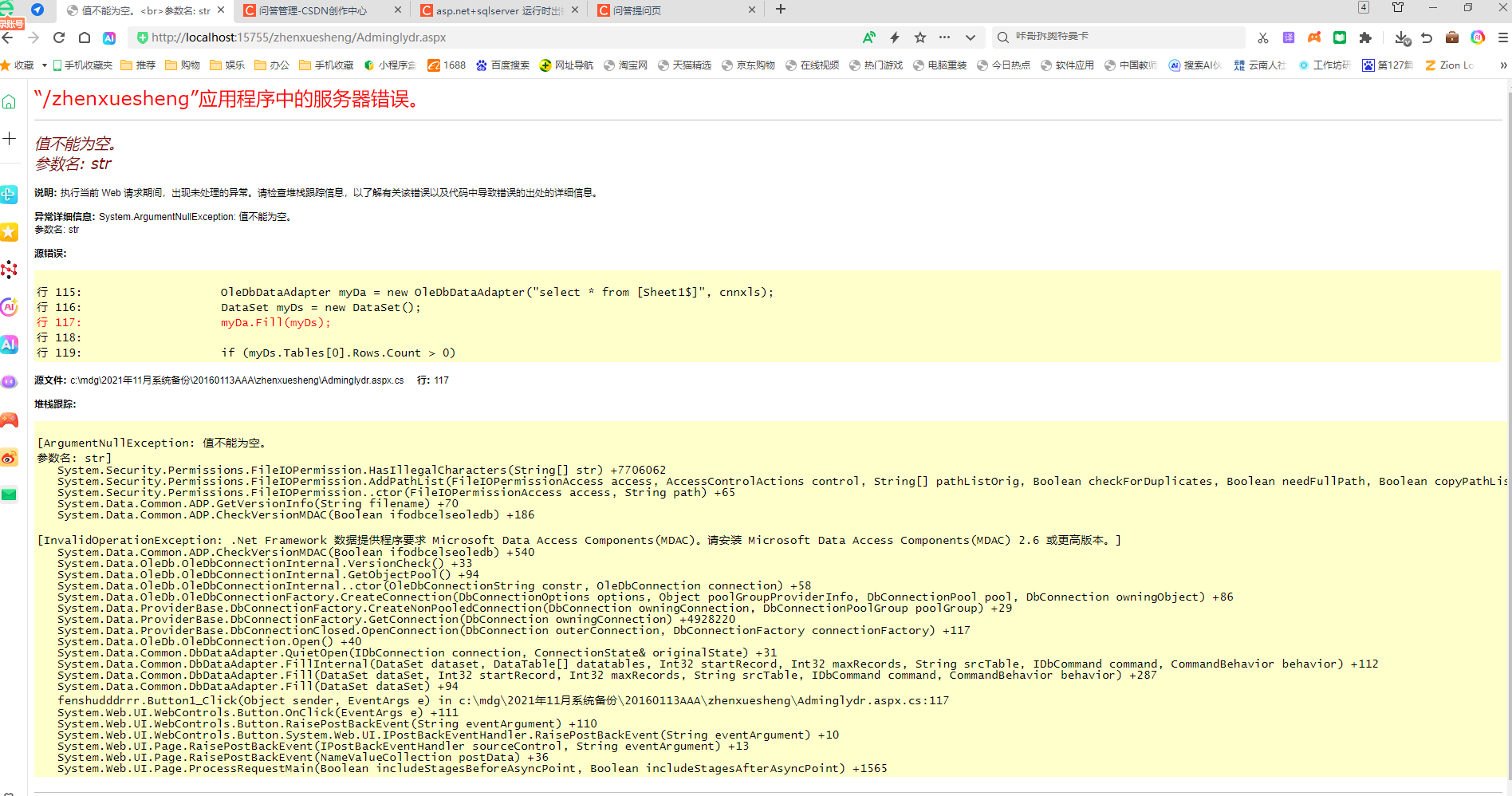1512x796 pixels.
Task: Open the purple translate extension icon
Action: pos(1289,37)
